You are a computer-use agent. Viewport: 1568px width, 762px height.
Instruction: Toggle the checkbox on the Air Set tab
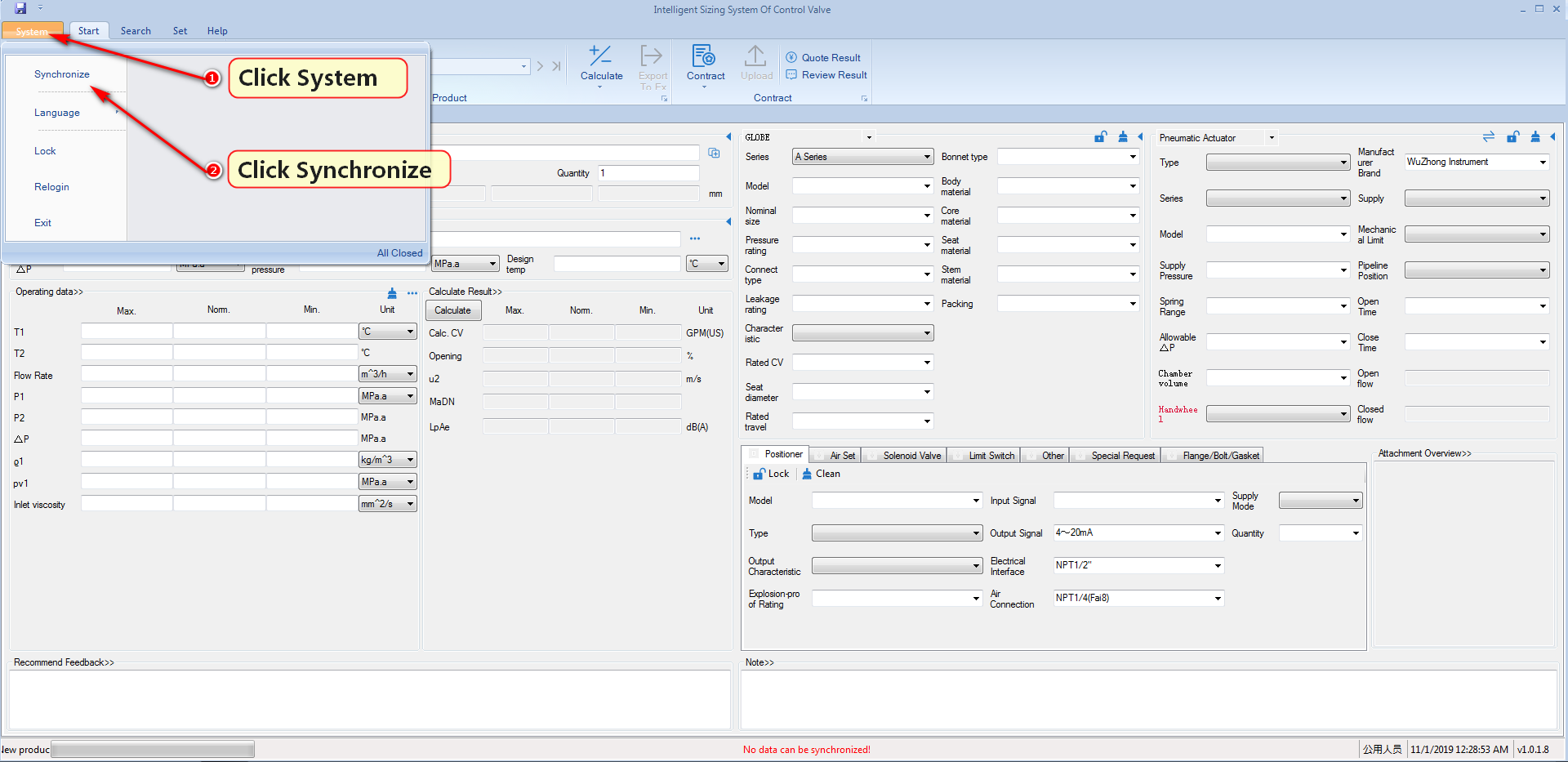click(x=820, y=456)
